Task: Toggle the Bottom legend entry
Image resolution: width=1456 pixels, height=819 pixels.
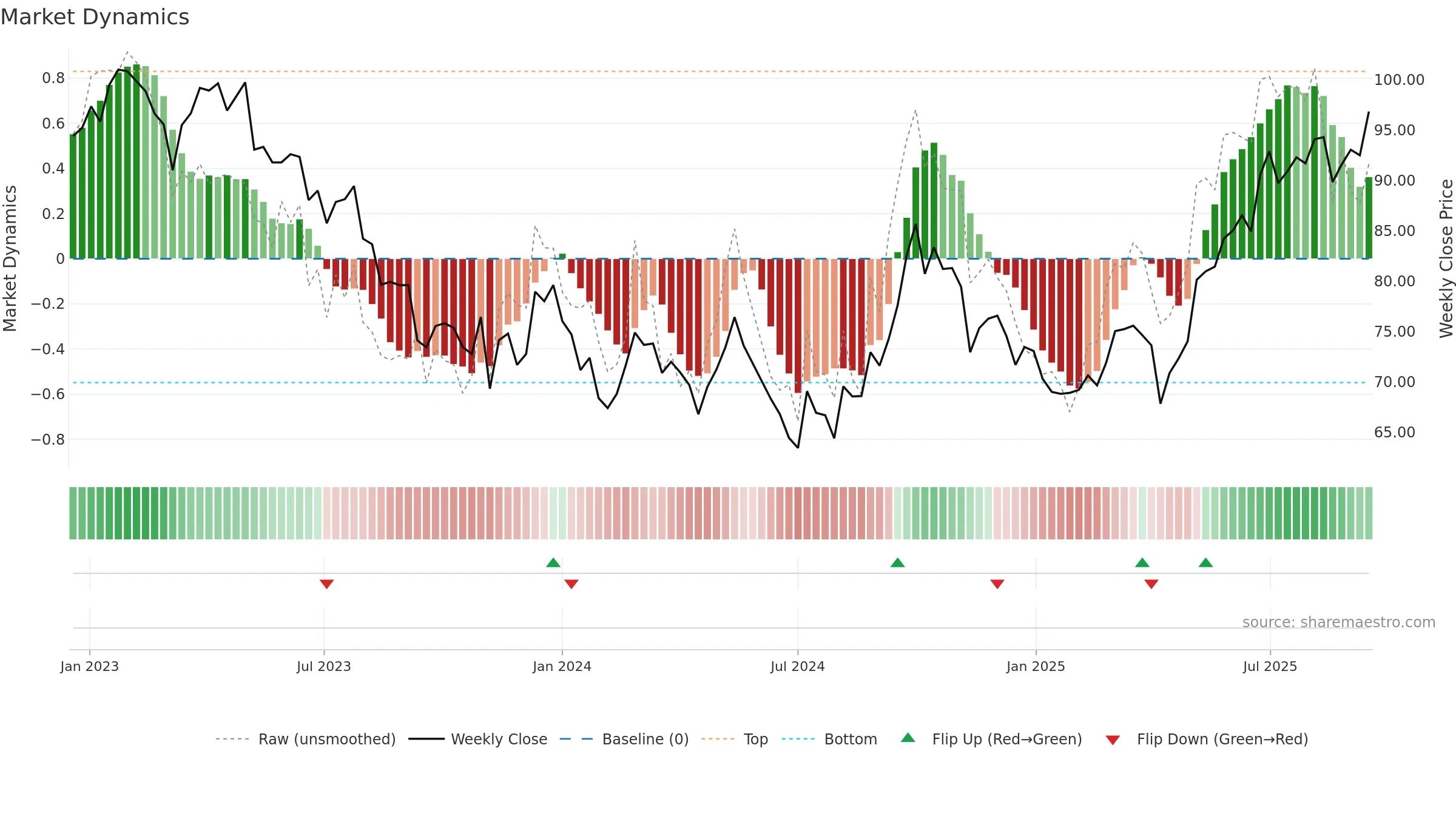Action: click(x=829, y=739)
